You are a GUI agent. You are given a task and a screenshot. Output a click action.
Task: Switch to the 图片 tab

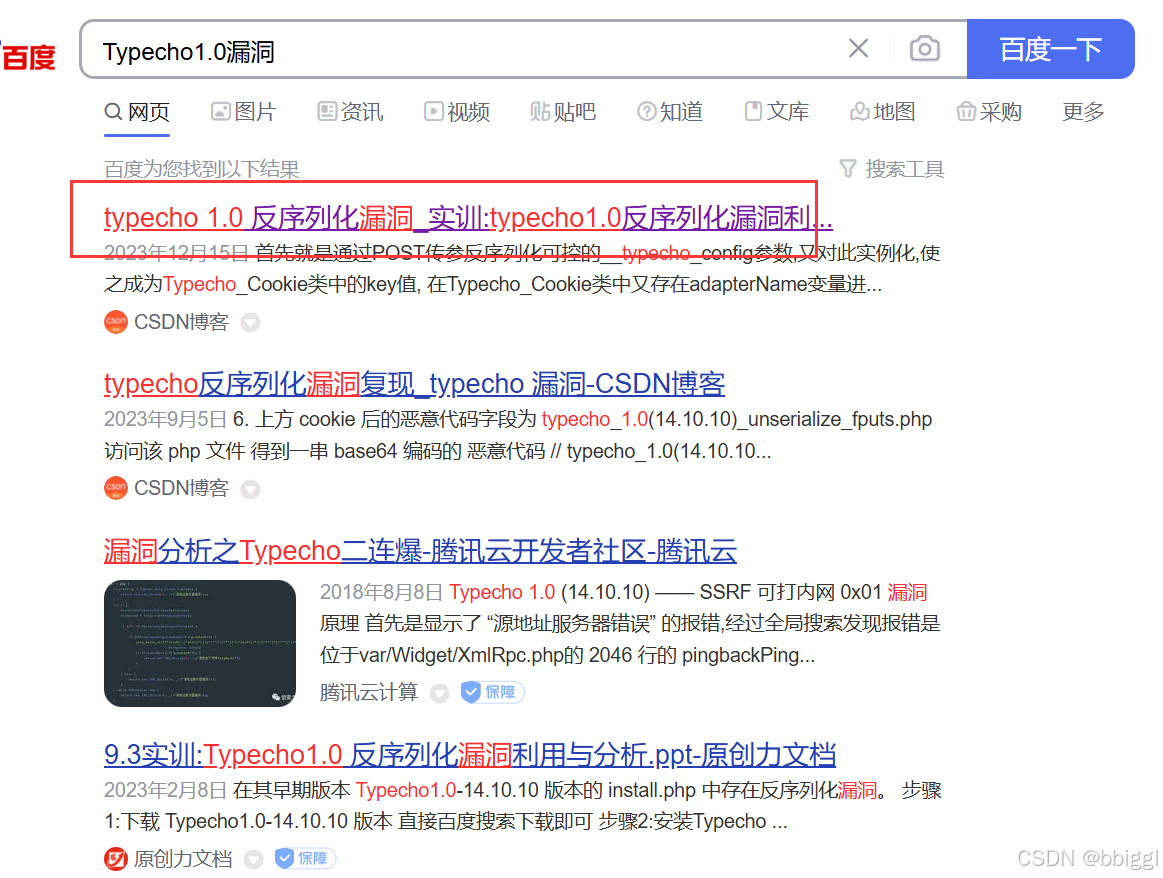pyautogui.click(x=243, y=112)
